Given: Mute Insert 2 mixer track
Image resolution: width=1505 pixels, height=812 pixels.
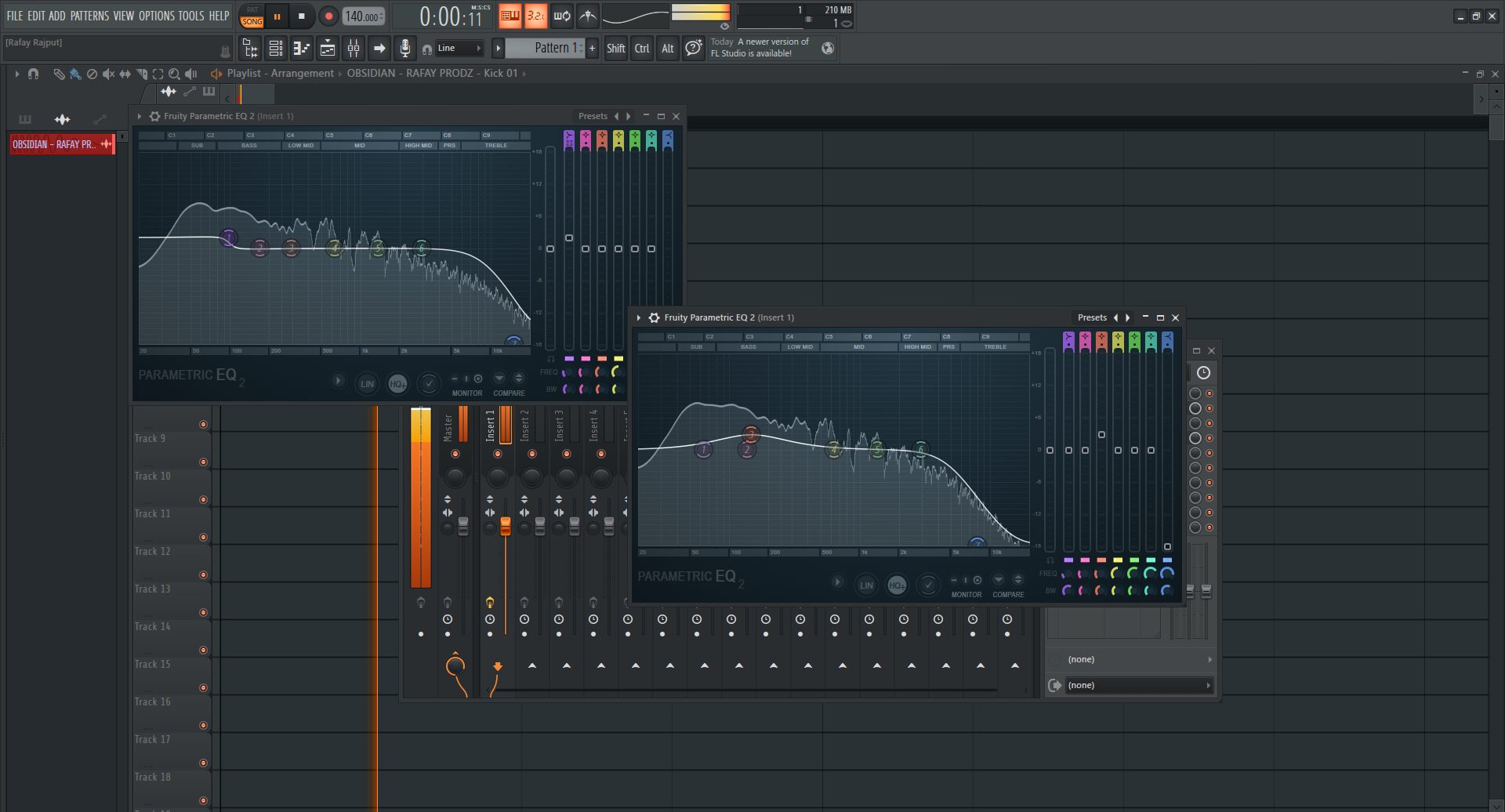Looking at the screenshot, I should pyautogui.click(x=531, y=454).
